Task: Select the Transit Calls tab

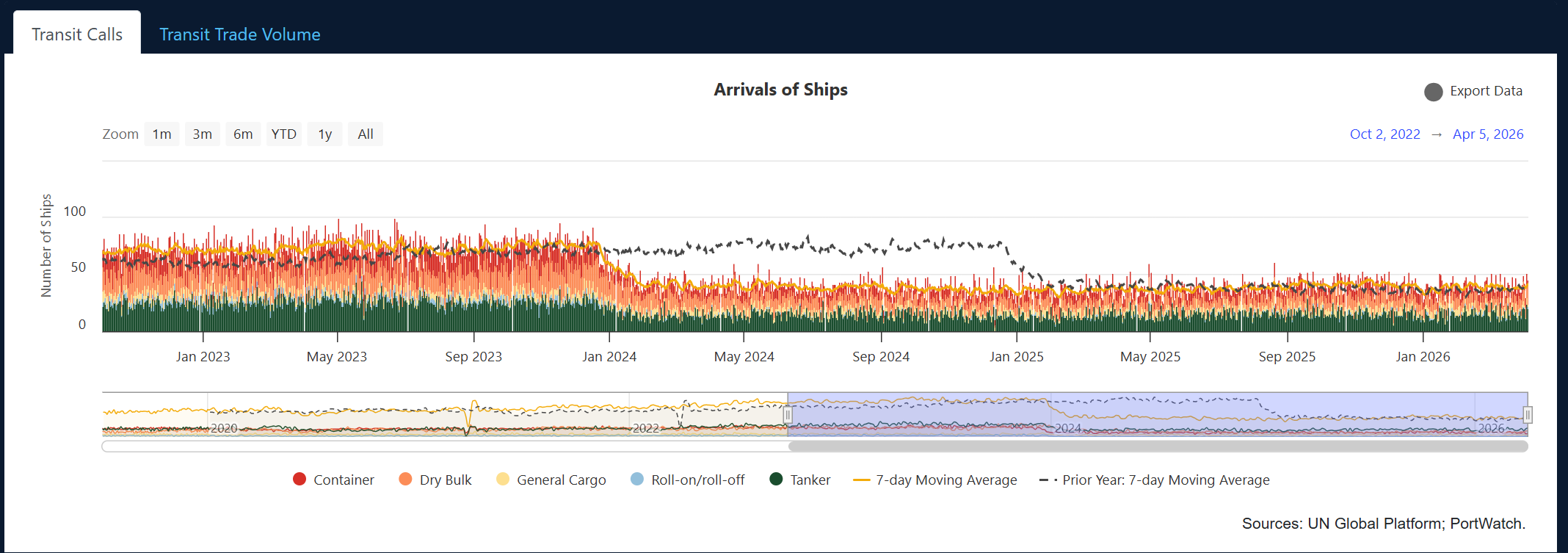Action: point(77,35)
